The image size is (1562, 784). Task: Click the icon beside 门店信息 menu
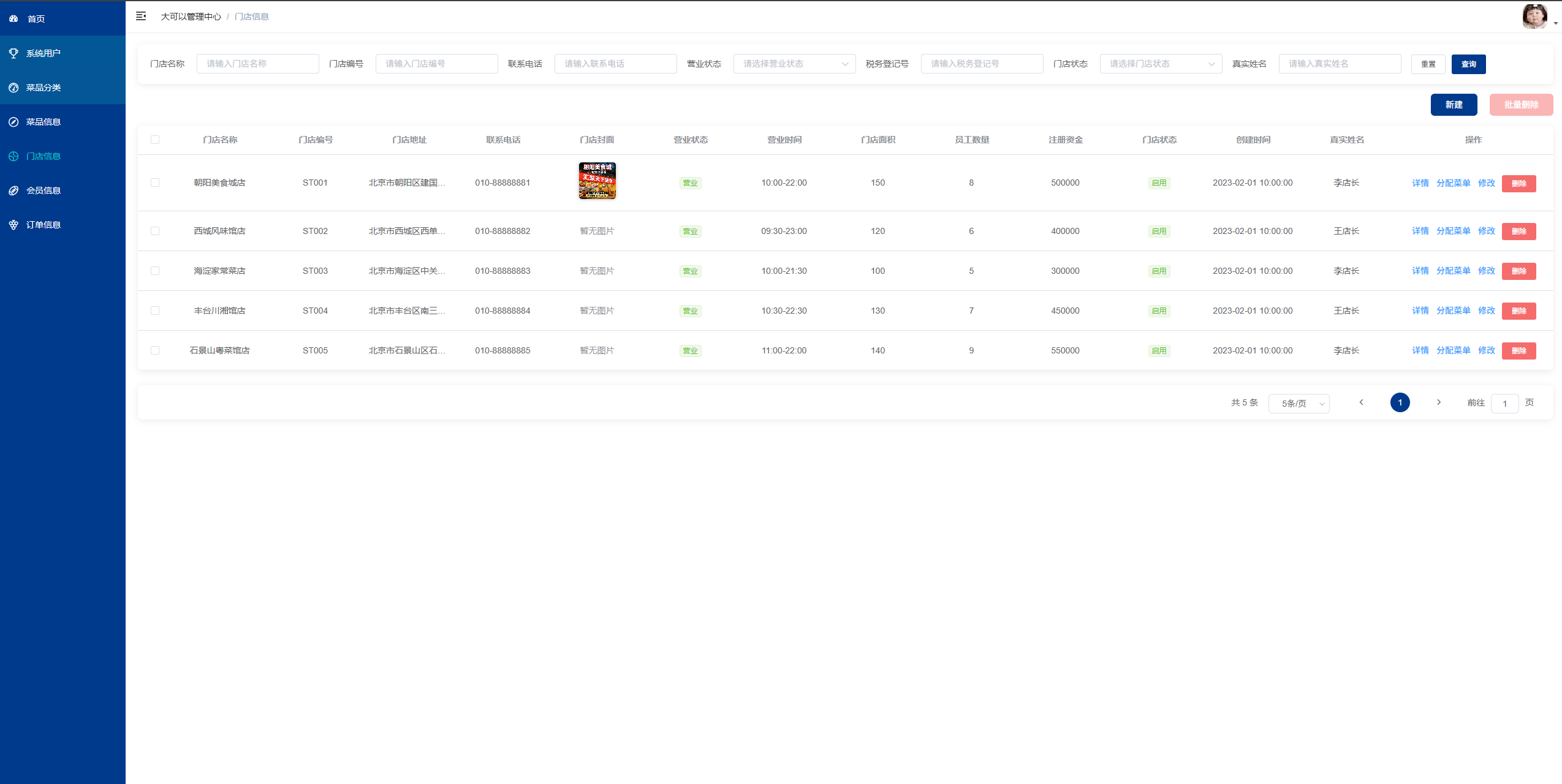13,156
